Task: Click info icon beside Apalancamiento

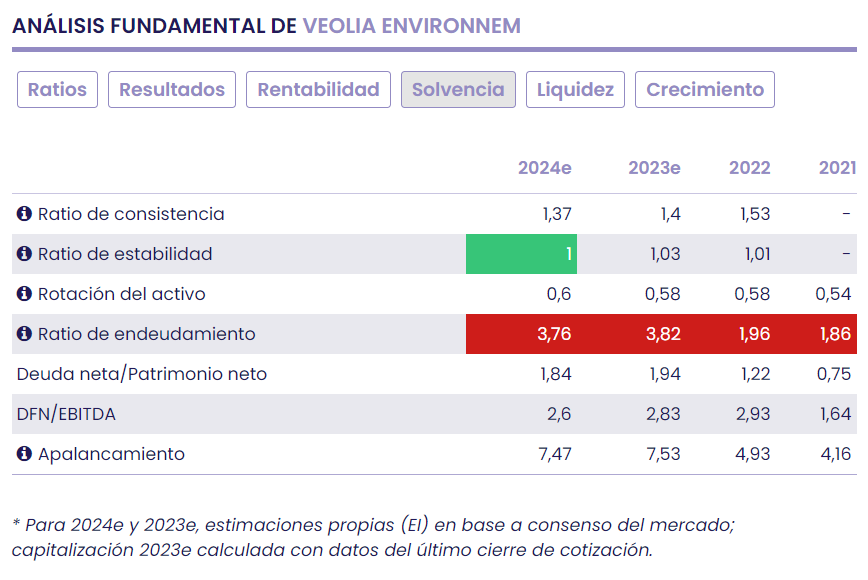Action: click(25, 454)
